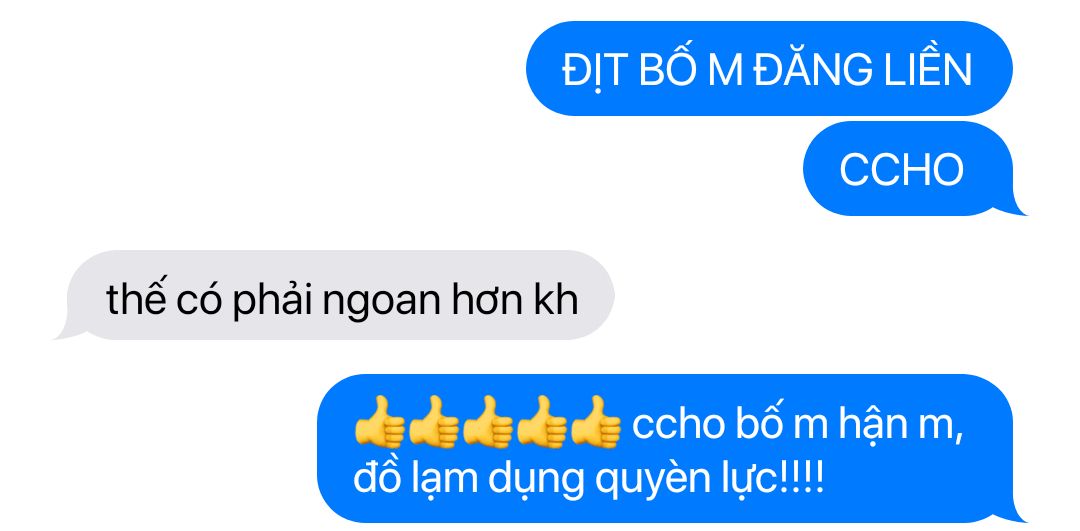
Task: Click the words 'quyền lực!!!!' in the bottom message
Action: tap(707, 478)
